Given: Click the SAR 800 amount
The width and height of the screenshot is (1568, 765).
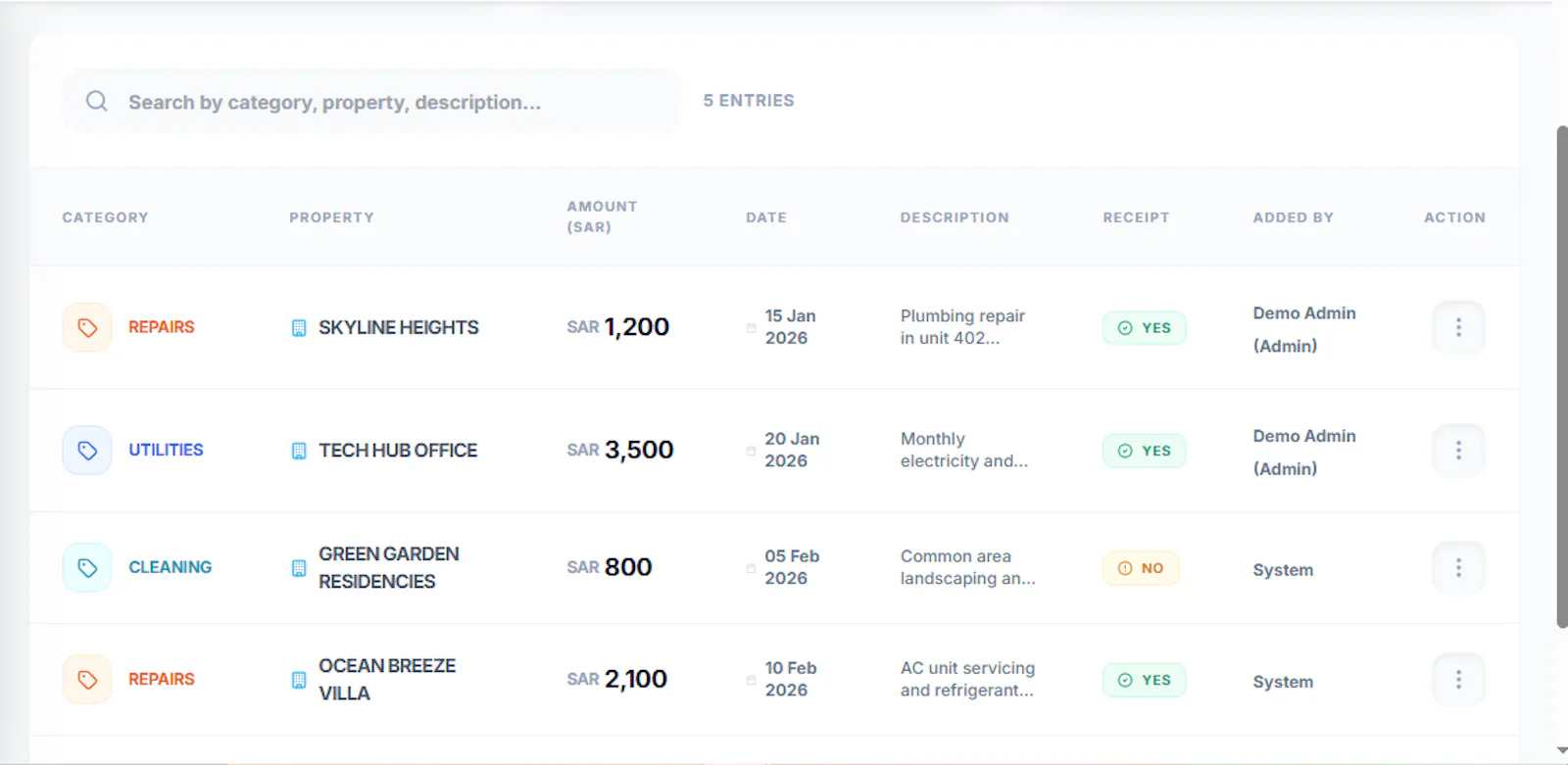Looking at the screenshot, I should (x=609, y=568).
